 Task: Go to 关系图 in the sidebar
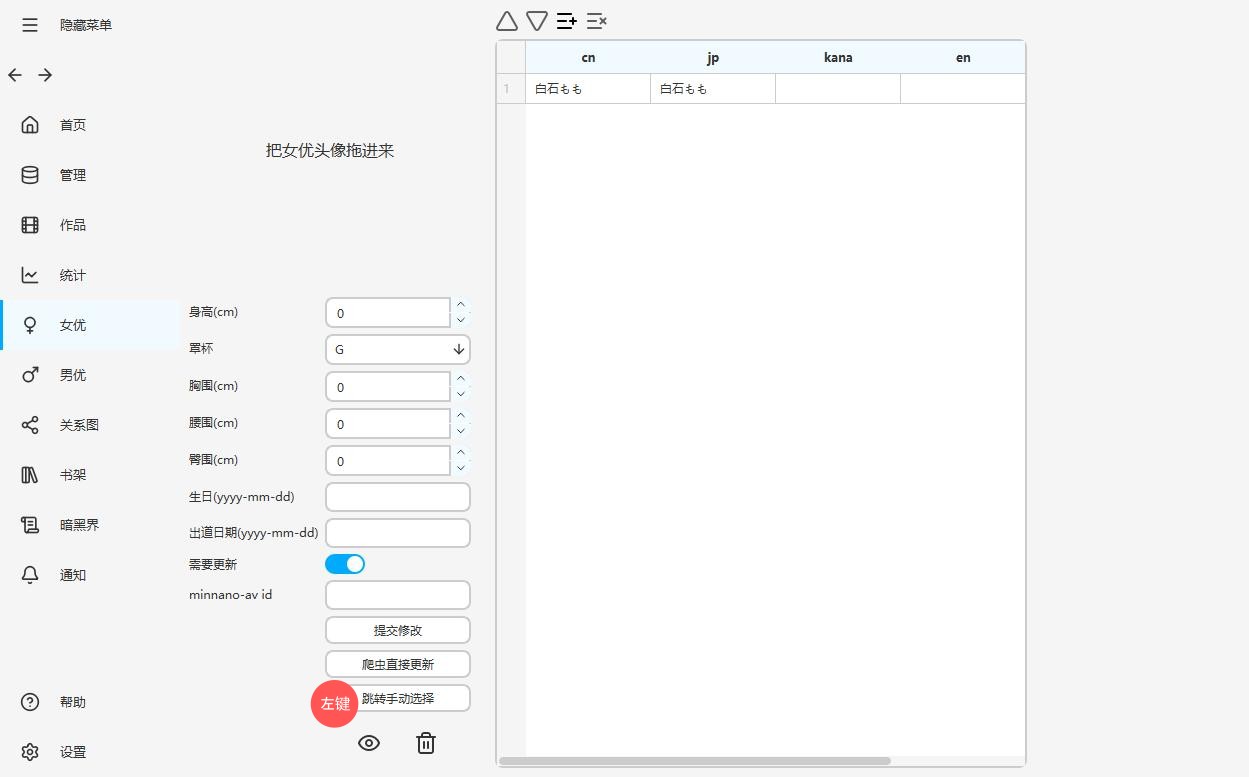pos(78,425)
